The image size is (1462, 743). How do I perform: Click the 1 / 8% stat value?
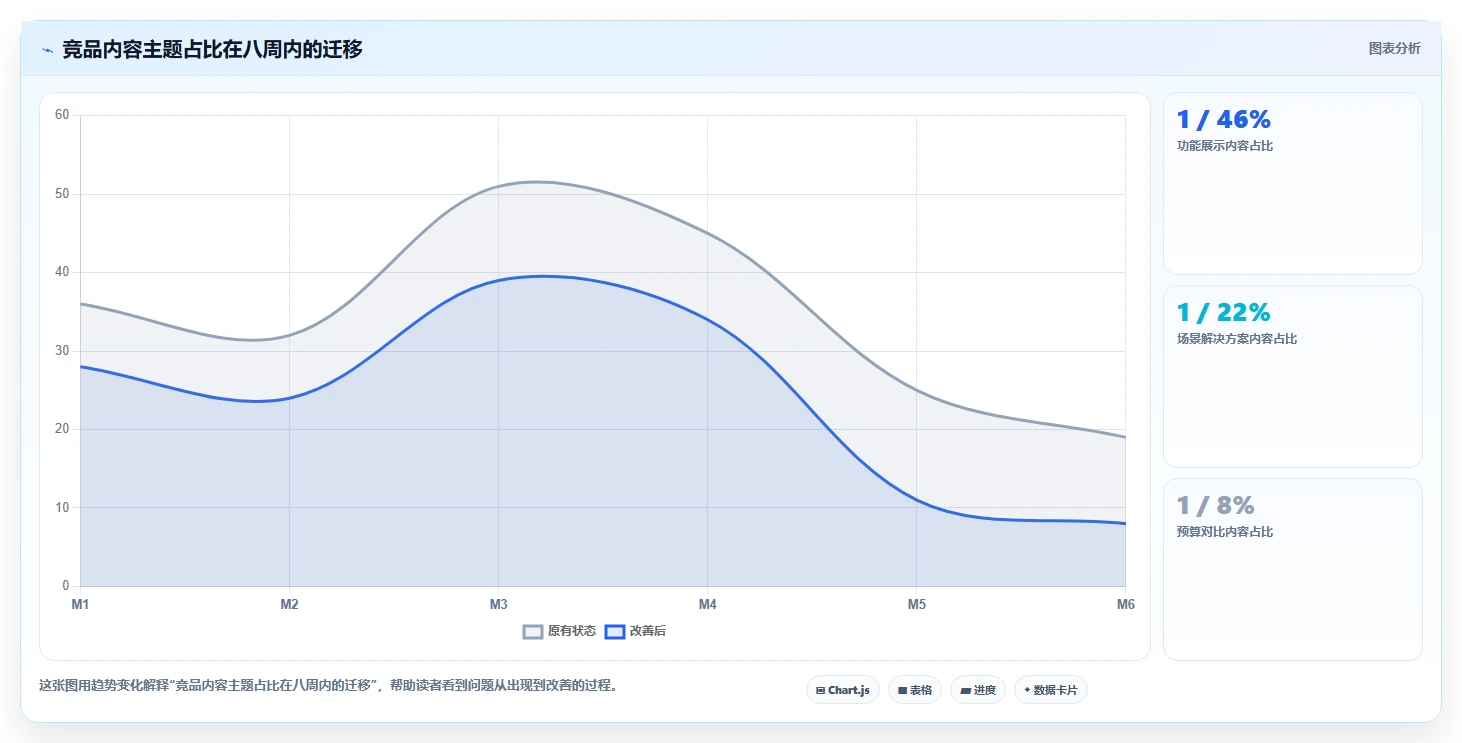point(1216,506)
